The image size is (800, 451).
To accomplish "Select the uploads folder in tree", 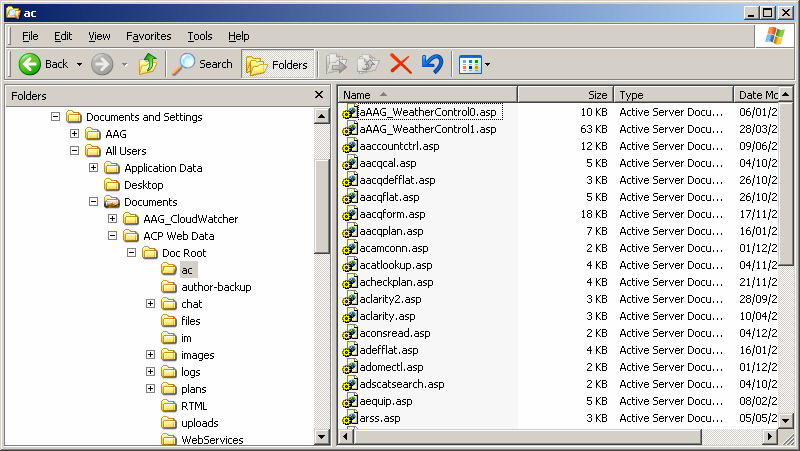I will (x=199, y=423).
